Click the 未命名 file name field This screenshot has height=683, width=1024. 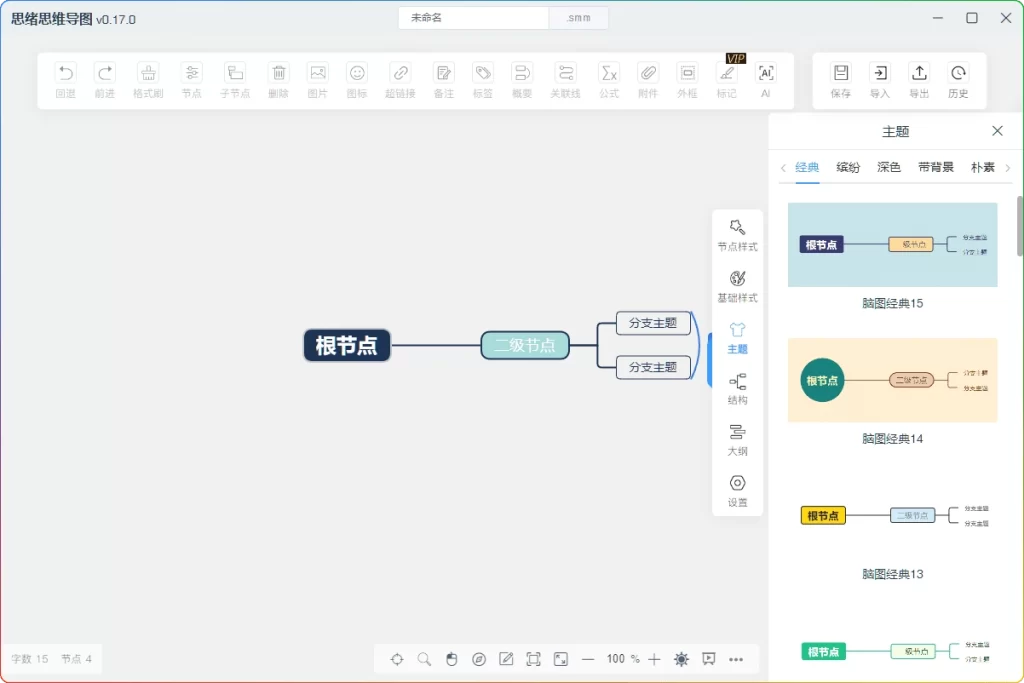point(472,17)
